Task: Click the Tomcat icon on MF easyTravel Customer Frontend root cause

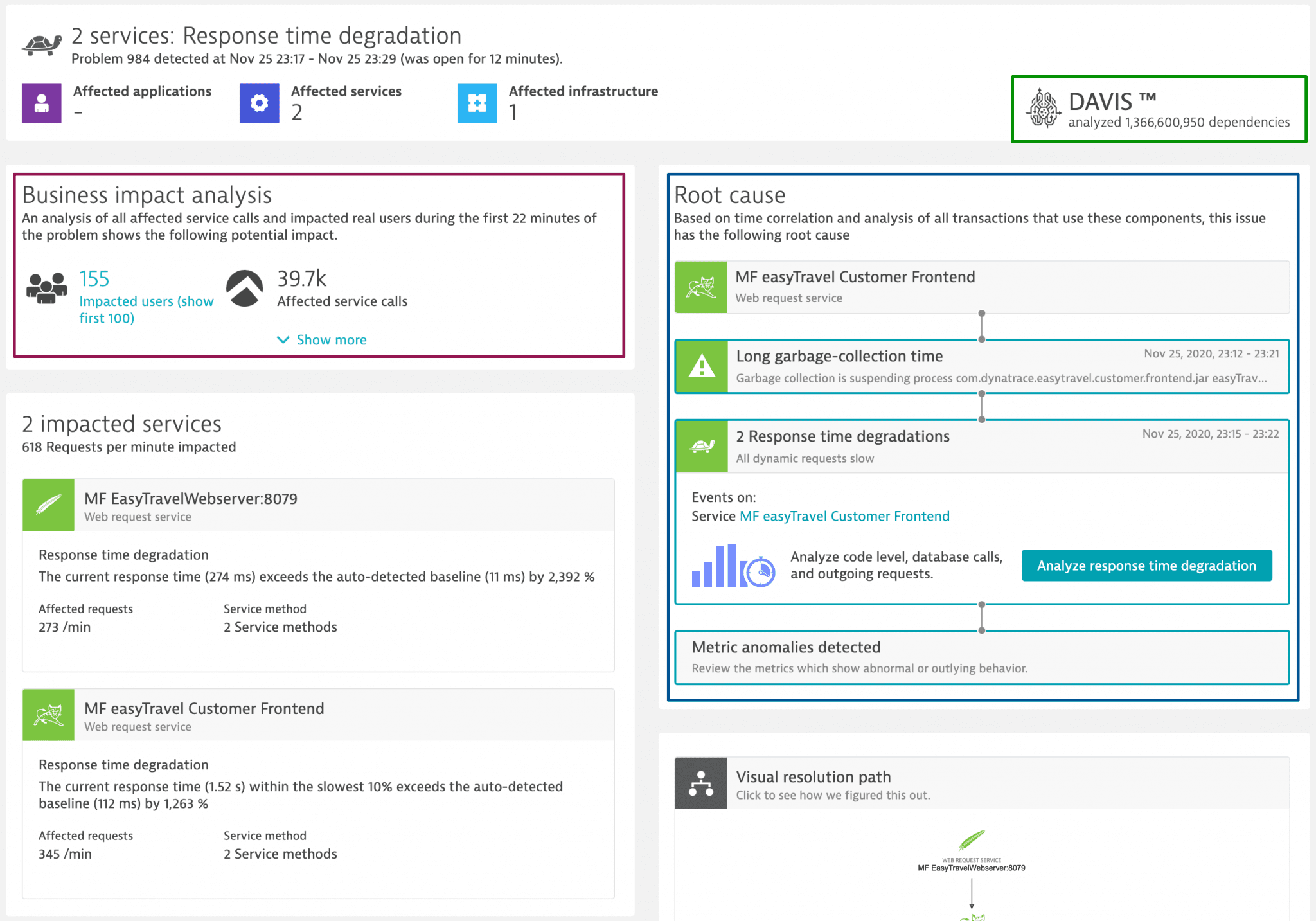Action: [x=701, y=287]
